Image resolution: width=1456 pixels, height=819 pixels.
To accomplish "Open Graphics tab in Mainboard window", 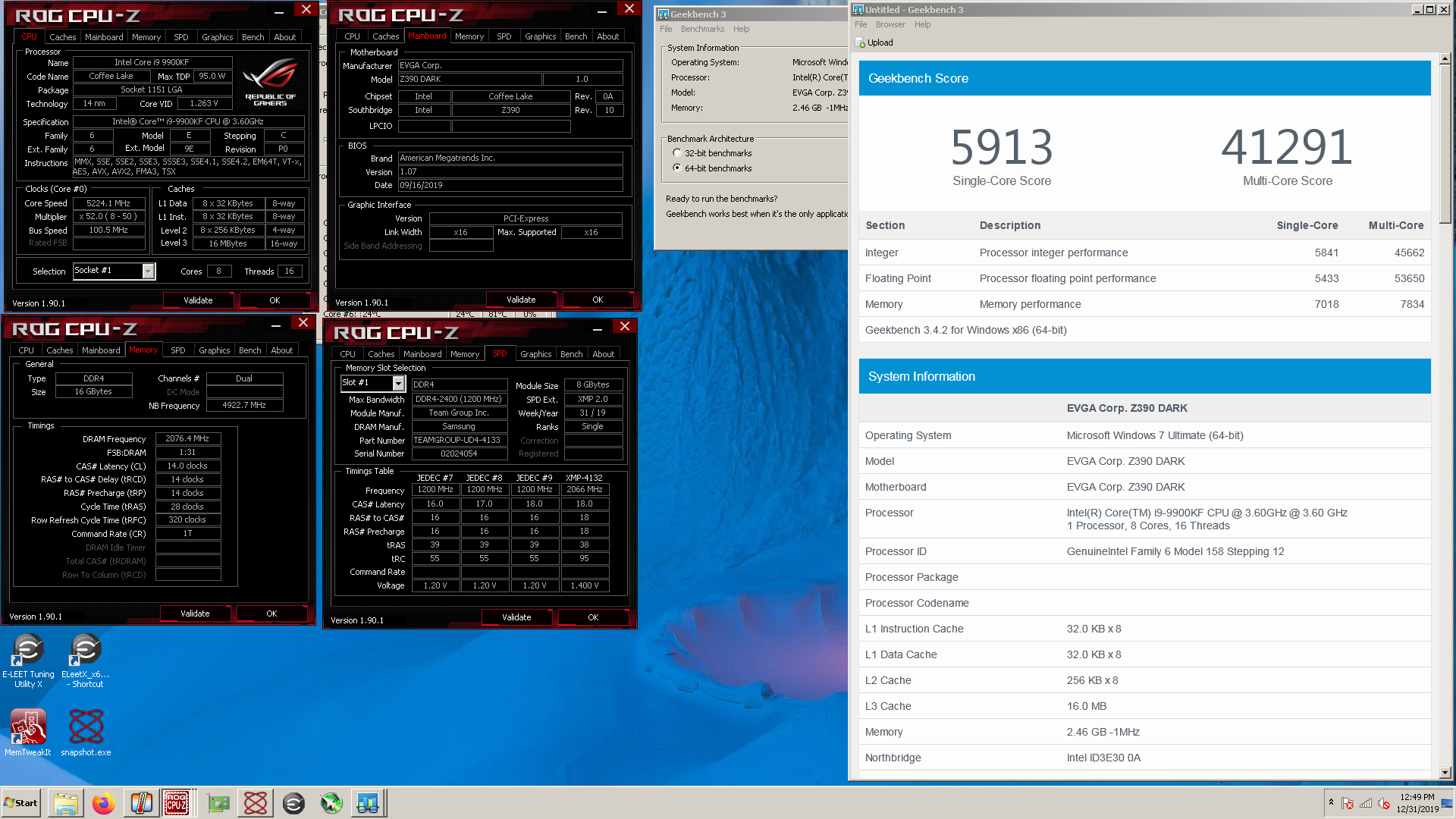I will [541, 36].
